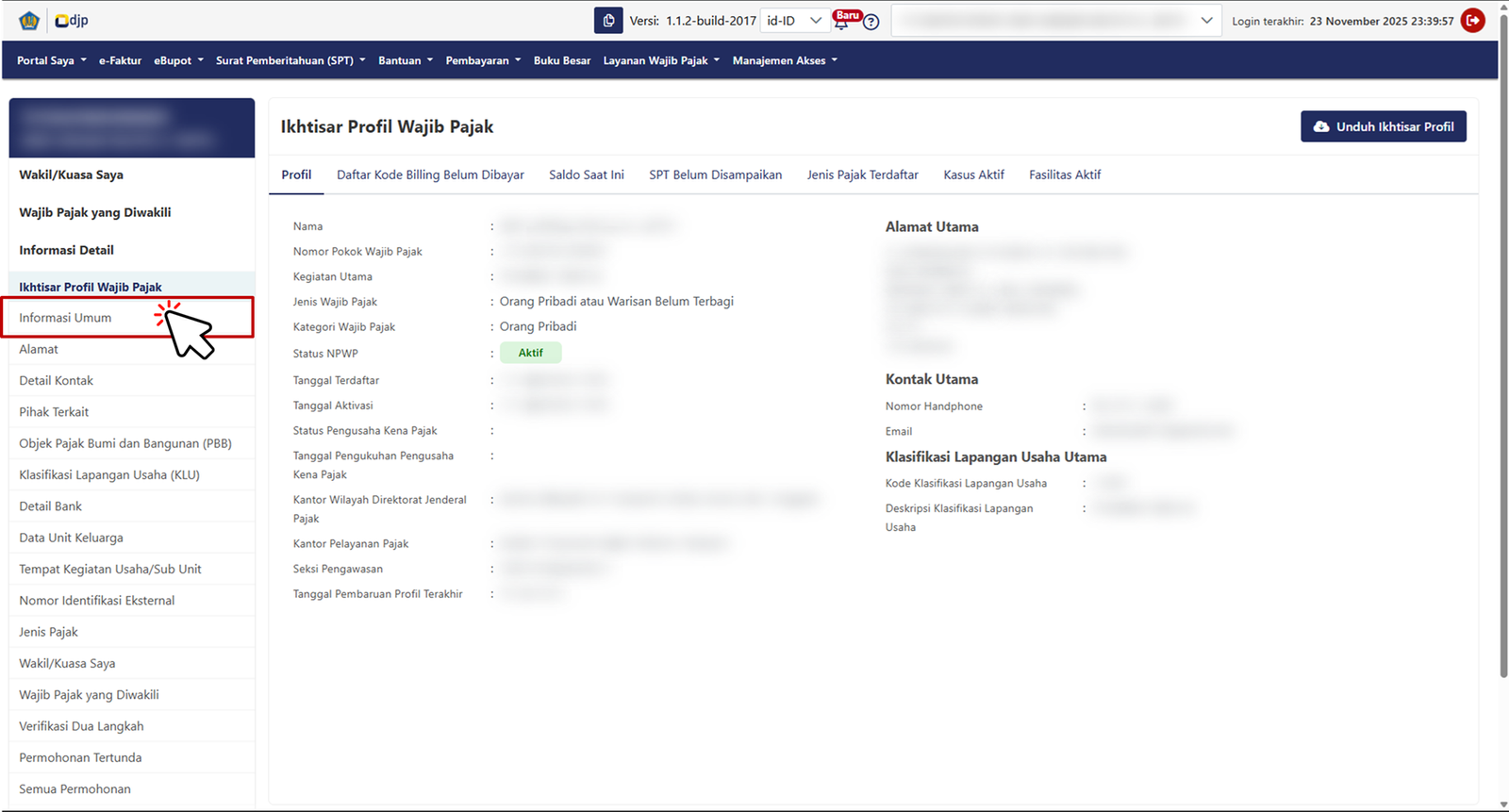Click the cloud download icon on Unduh button
Image resolution: width=1509 pixels, height=812 pixels.
coord(1321,126)
